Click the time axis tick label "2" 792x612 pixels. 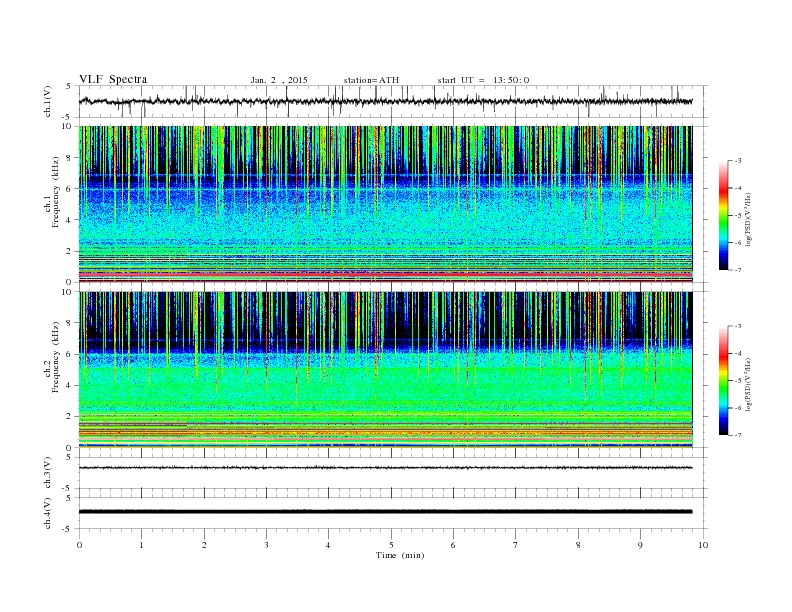pyautogui.click(x=204, y=545)
